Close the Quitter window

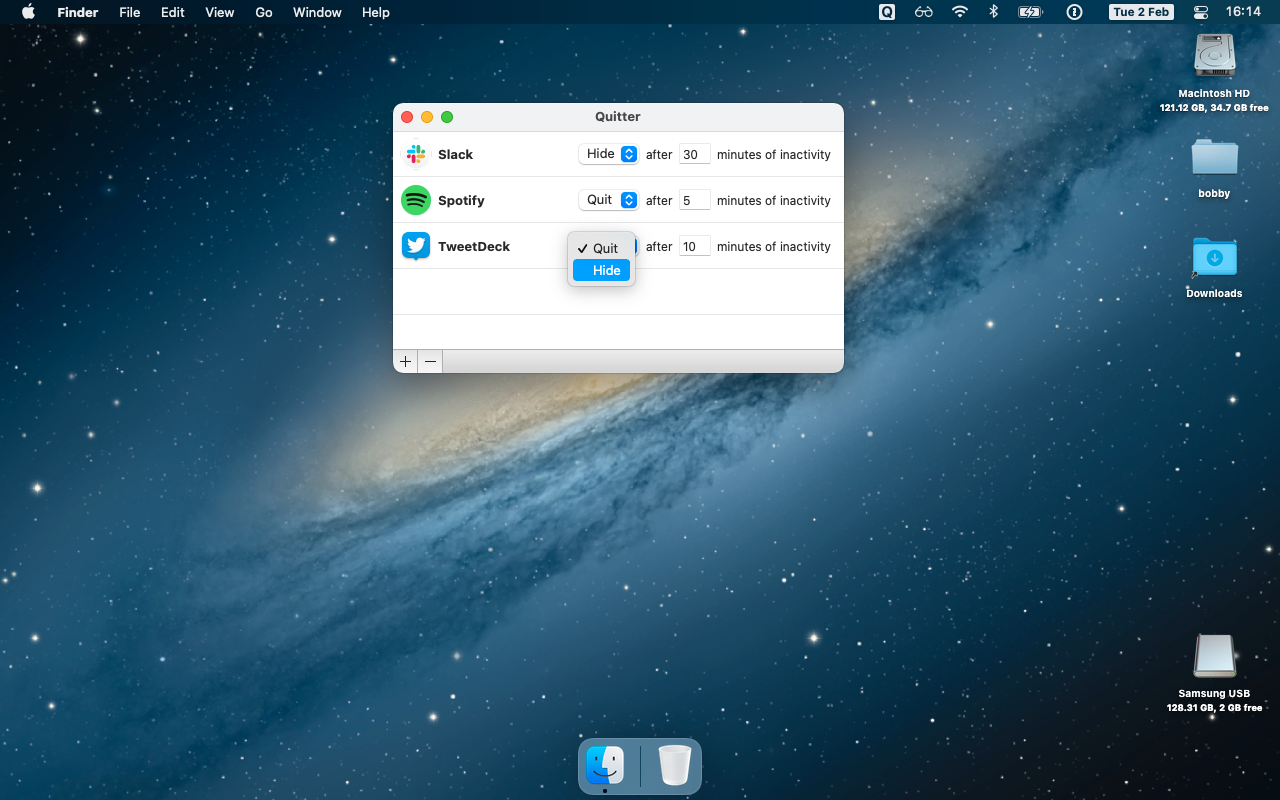click(x=407, y=117)
